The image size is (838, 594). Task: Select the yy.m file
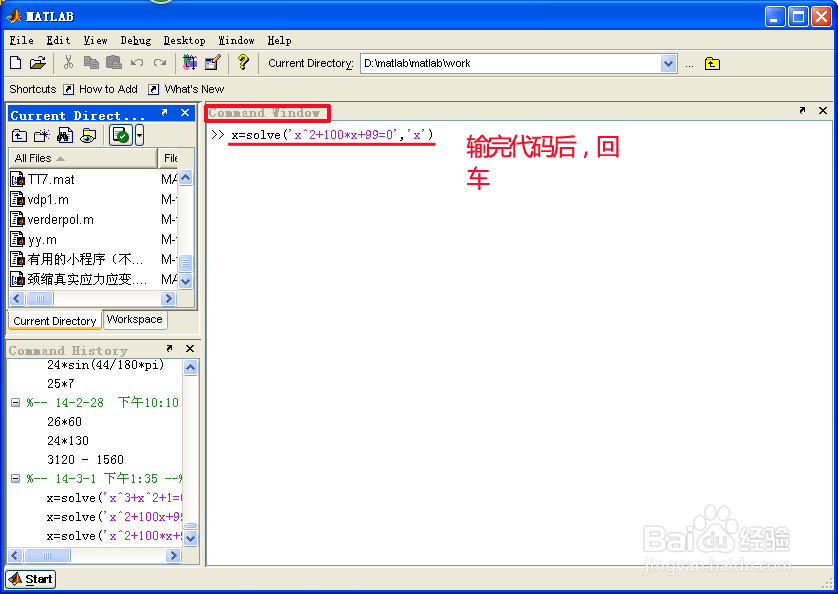click(42, 240)
